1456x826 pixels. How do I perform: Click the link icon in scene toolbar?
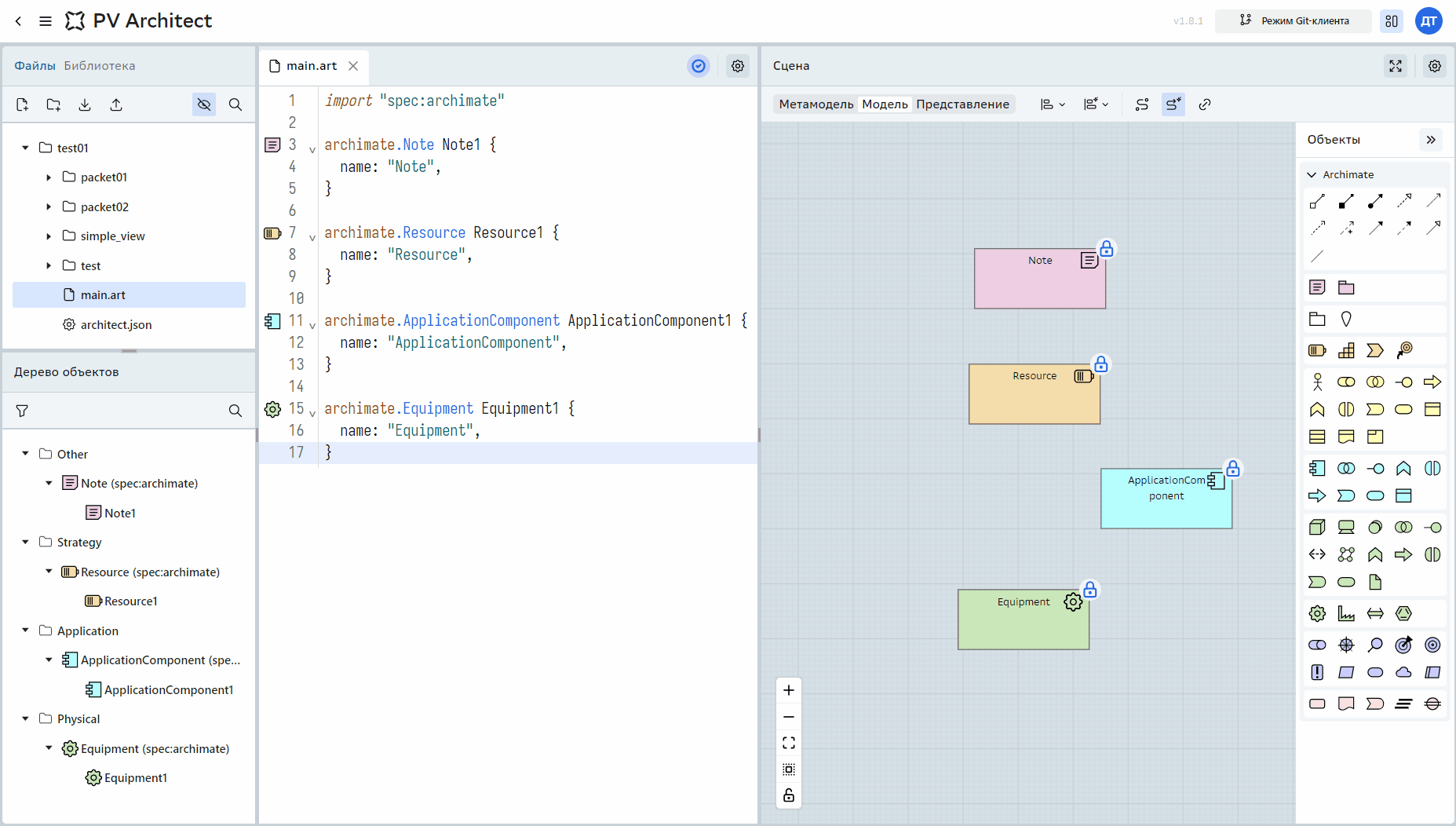click(x=1205, y=104)
